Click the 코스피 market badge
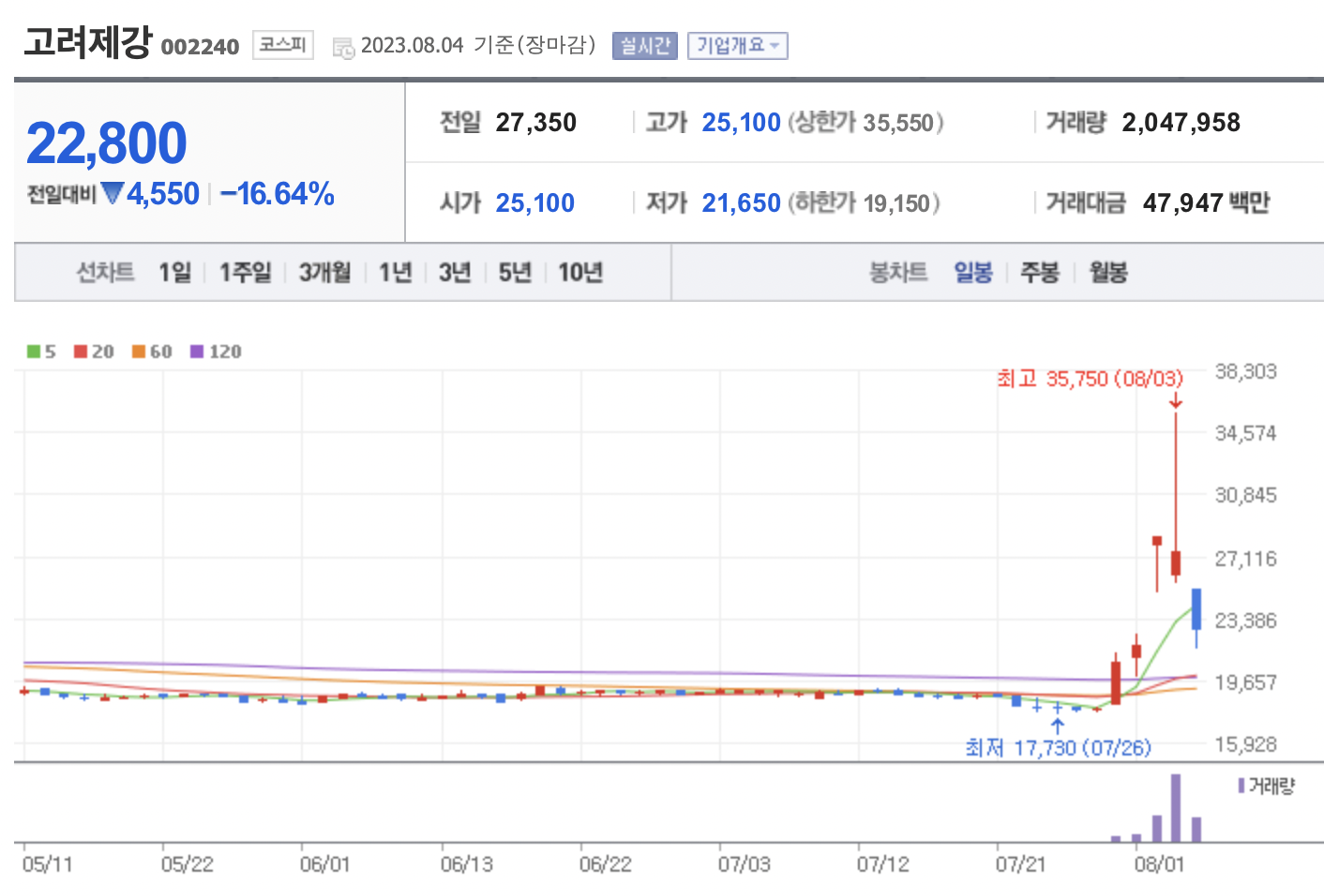 click(282, 45)
